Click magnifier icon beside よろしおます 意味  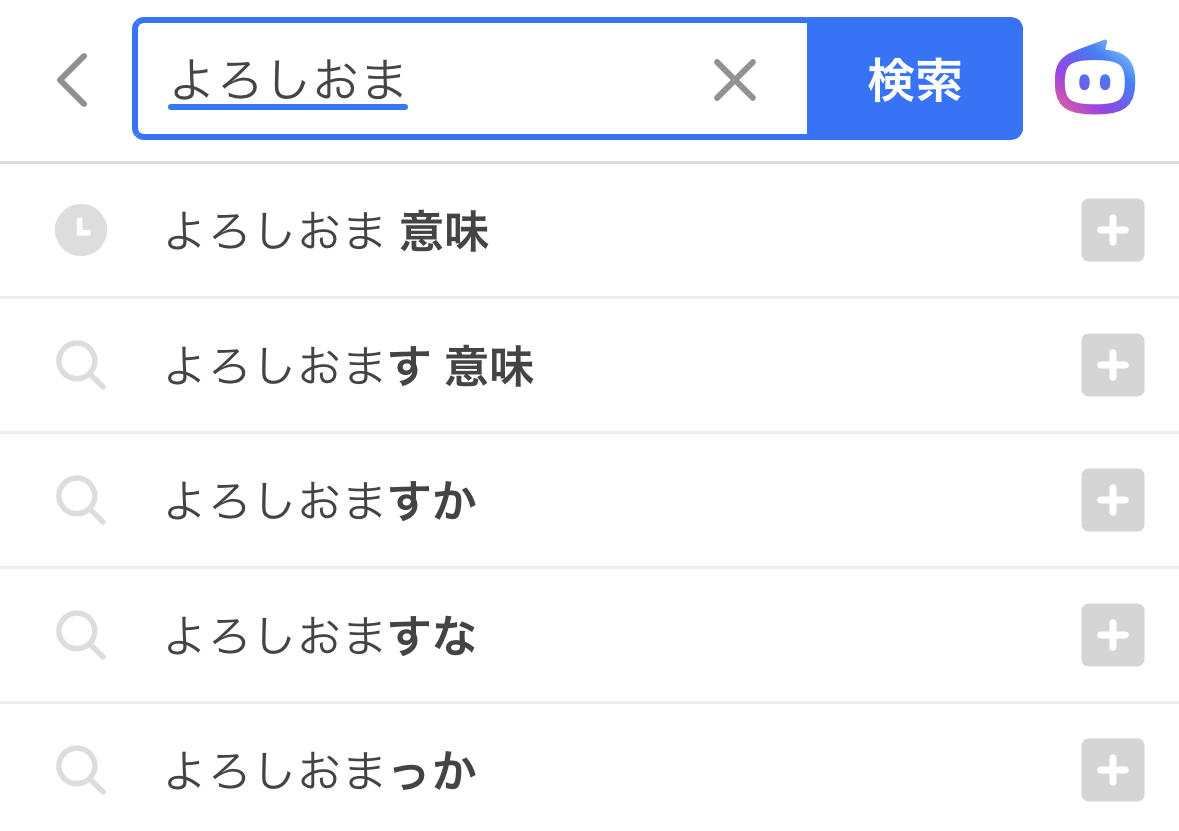(x=81, y=365)
